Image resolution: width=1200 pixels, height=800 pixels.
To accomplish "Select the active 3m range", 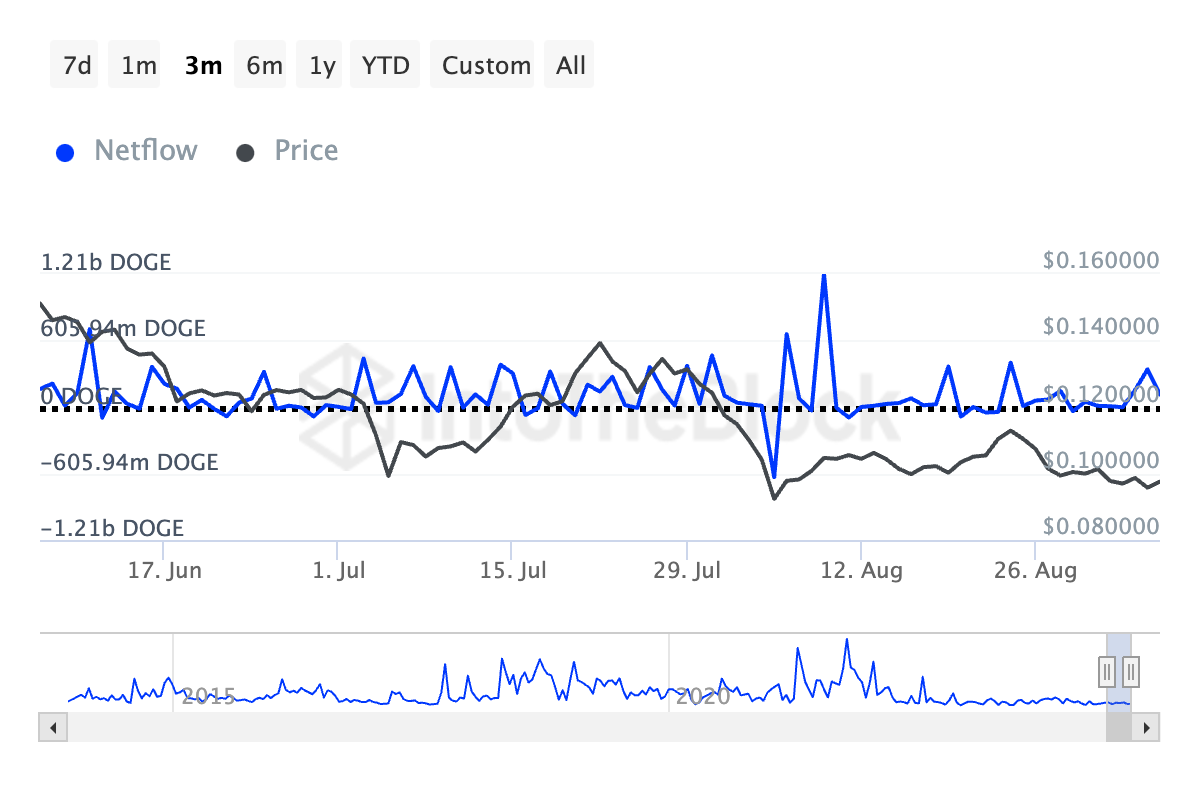I will coord(203,66).
